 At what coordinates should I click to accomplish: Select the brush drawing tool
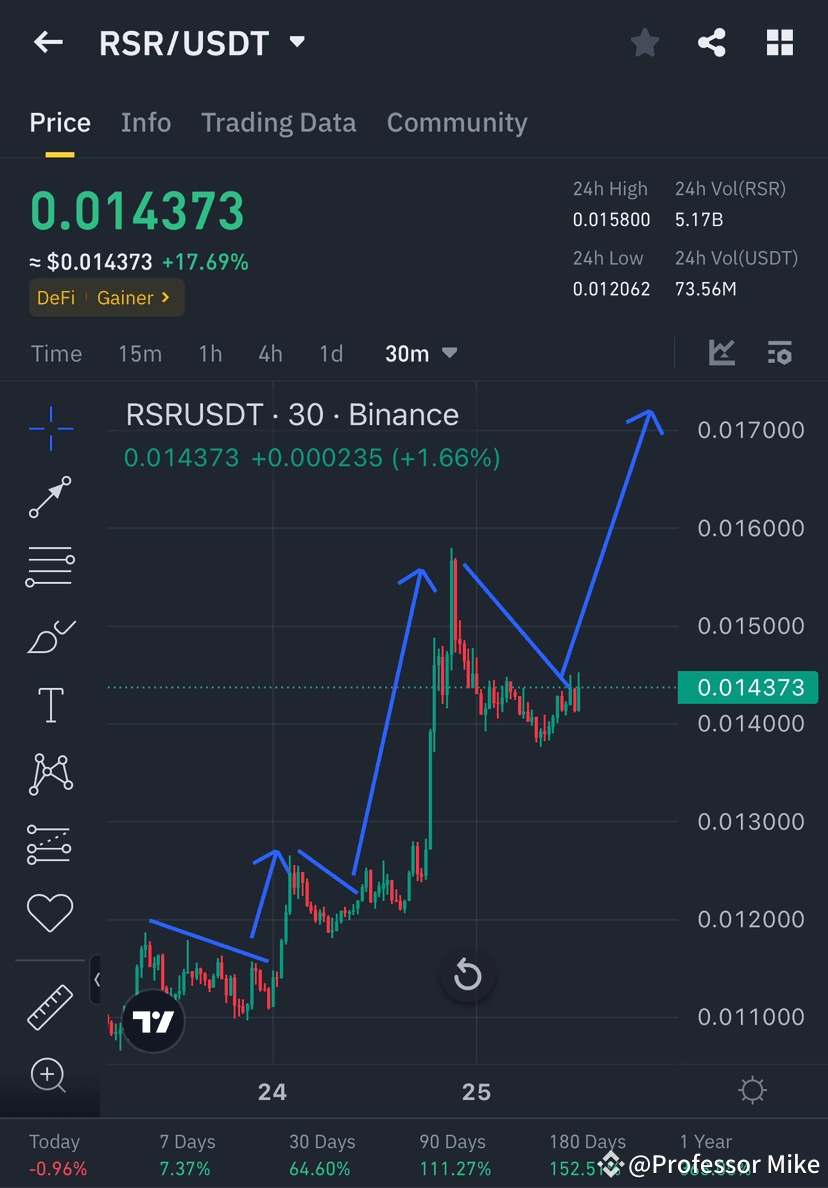[49, 635]
